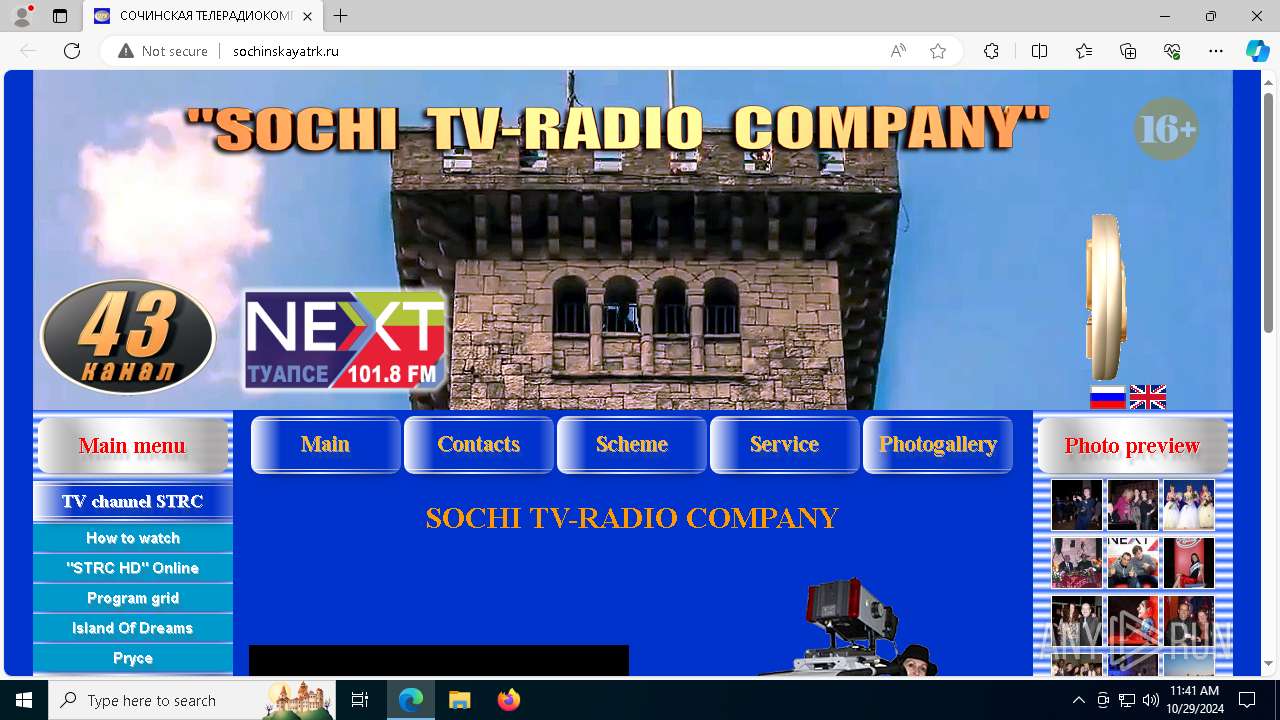Click the Main menu header button
This screenshot has height=720, width=1280.
click(132, 446)
